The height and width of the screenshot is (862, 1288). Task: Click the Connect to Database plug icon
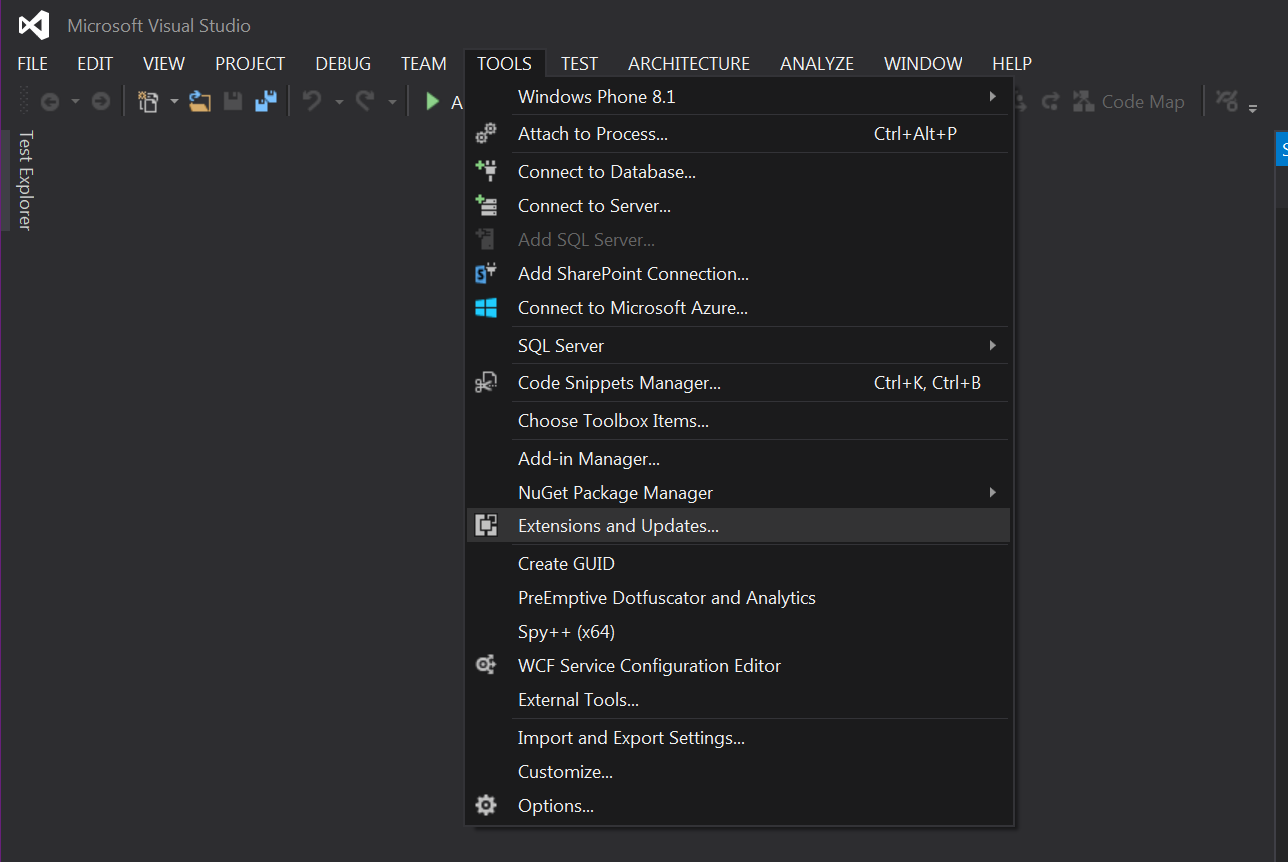click(486, 171)
